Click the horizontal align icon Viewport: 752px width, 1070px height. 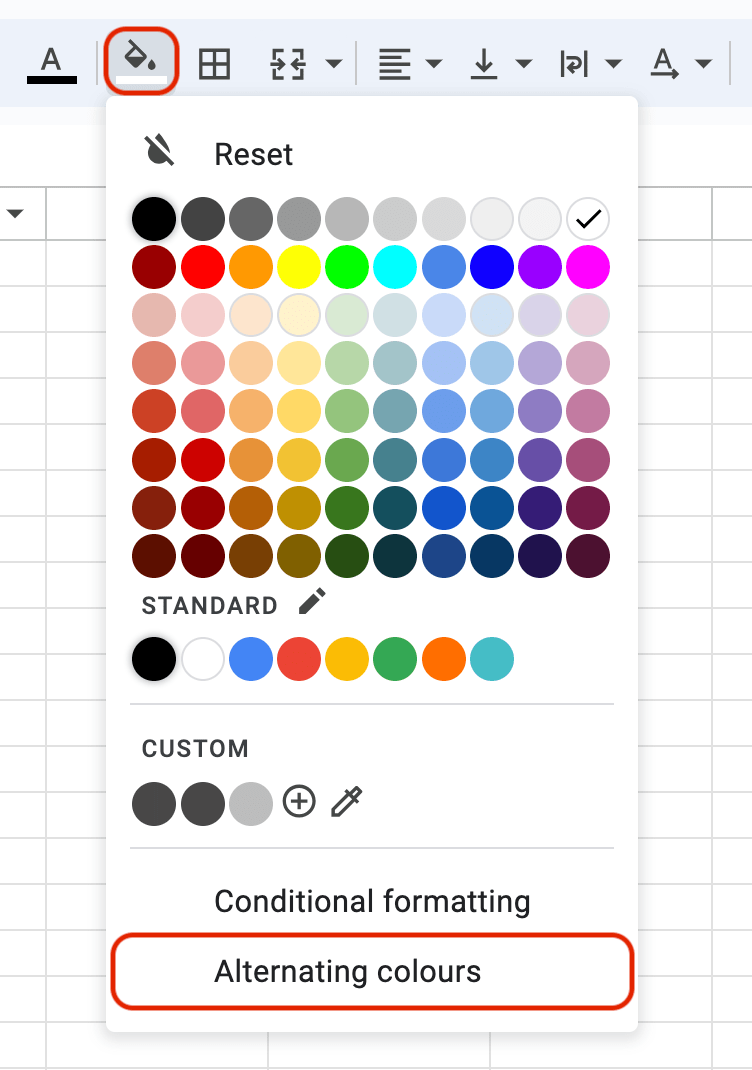click(x=394, y=62)
